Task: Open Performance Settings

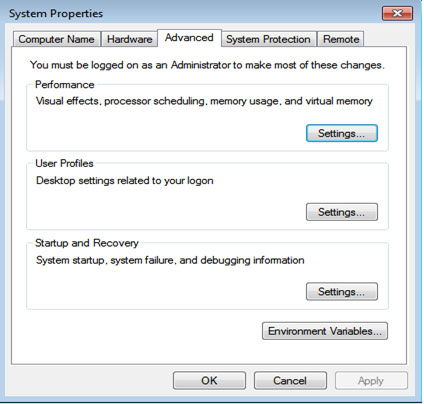Action: tap(342, 133)
